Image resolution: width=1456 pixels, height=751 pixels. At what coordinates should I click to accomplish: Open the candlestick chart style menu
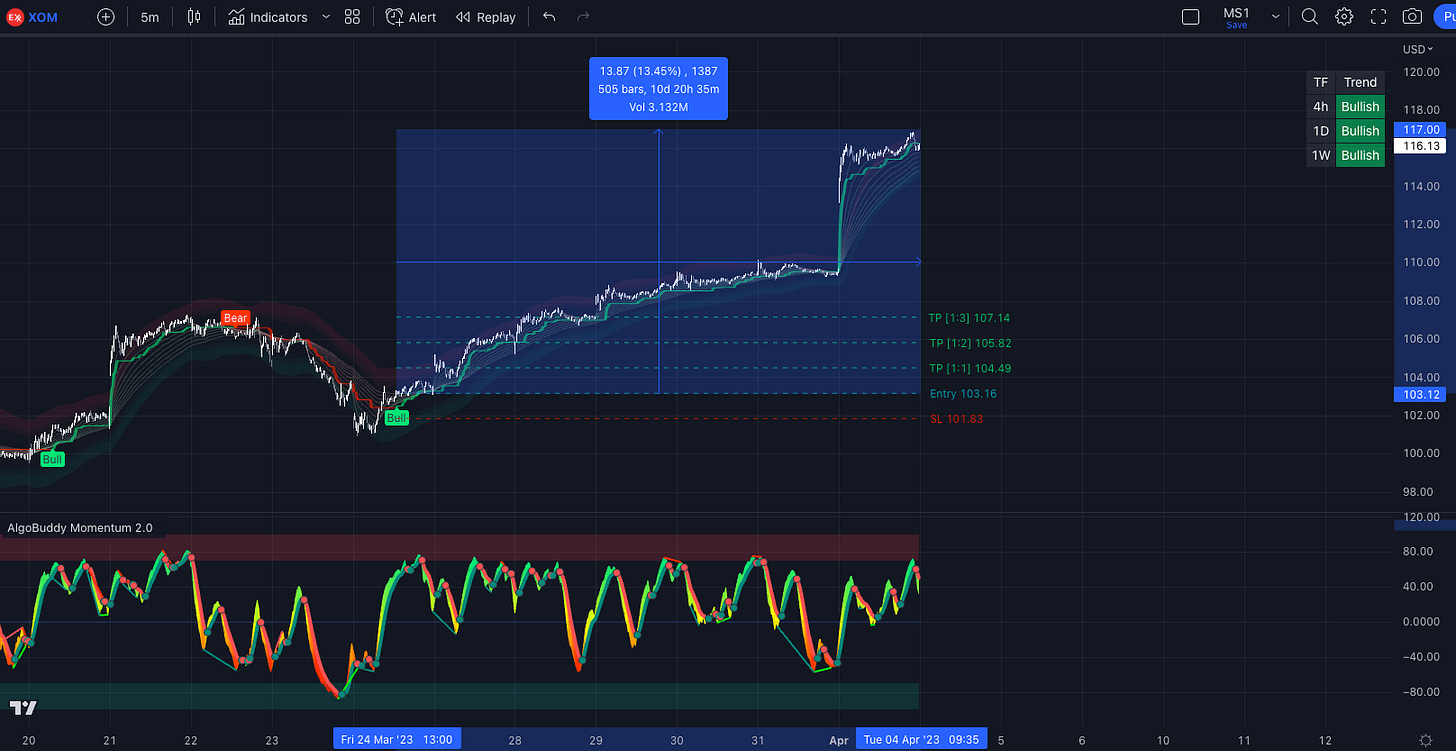pos(194,17)
